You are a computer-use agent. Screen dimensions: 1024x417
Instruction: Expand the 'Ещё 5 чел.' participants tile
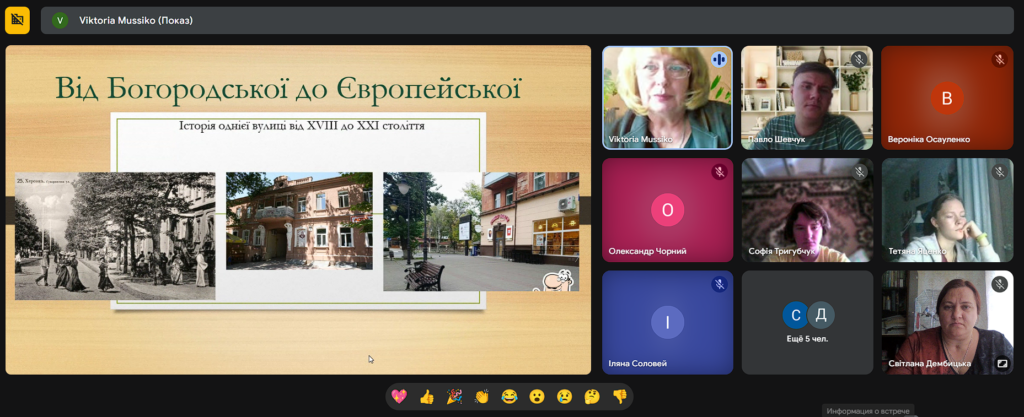[x=807, y=322]
